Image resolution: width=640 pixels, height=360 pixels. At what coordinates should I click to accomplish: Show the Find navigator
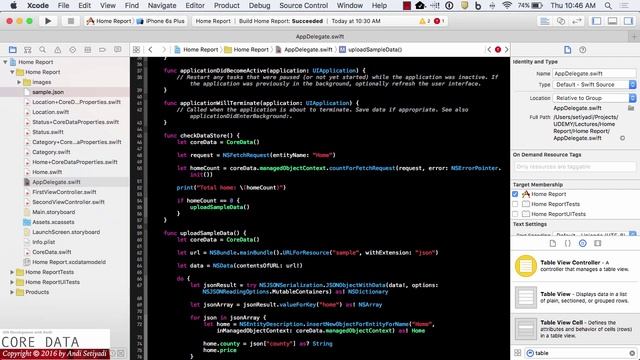point(42,50)
